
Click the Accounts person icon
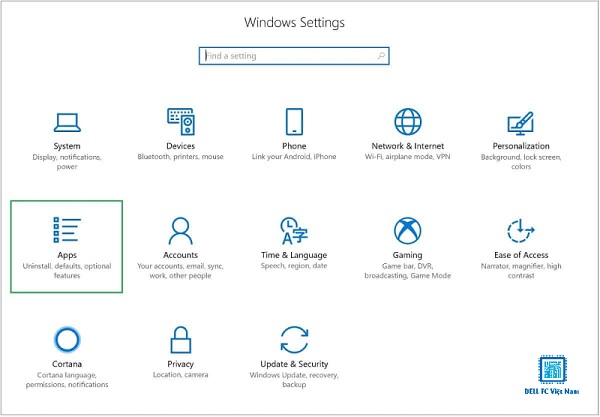(181, 231)
